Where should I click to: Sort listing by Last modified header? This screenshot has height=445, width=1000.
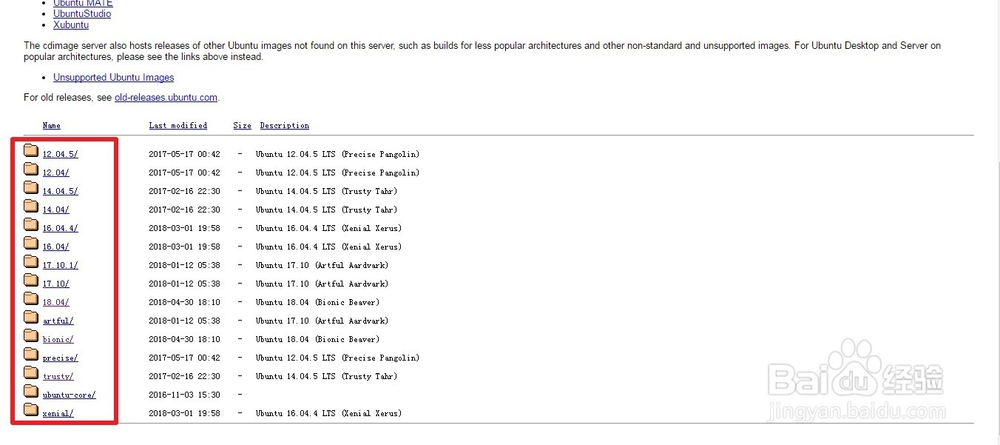[178, 126]
